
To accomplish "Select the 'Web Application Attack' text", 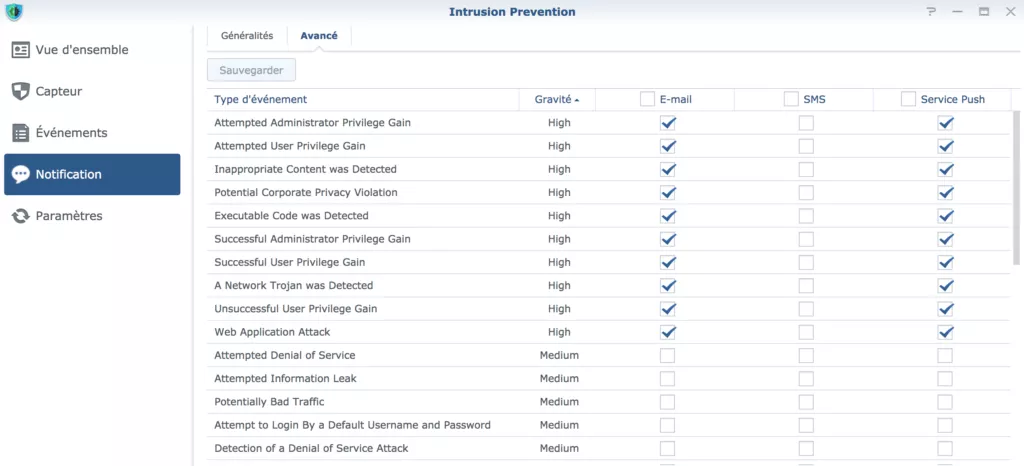I will tap(272, 332).
